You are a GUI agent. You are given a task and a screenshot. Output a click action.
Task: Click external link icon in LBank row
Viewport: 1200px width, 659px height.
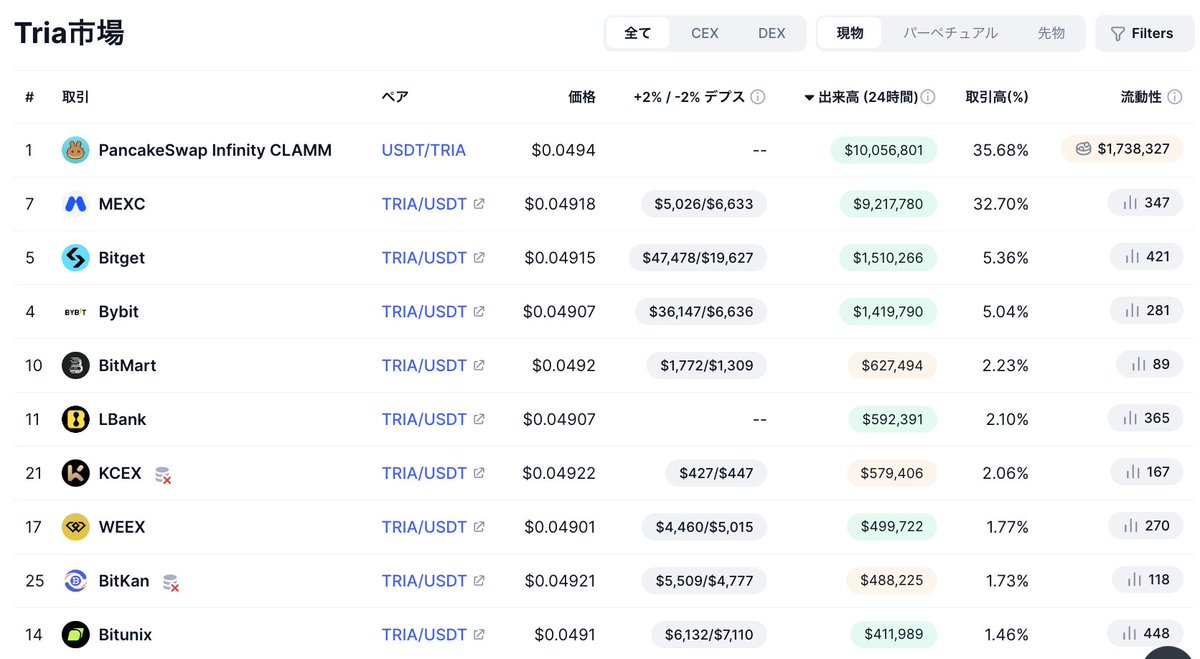tap(479, 419)
